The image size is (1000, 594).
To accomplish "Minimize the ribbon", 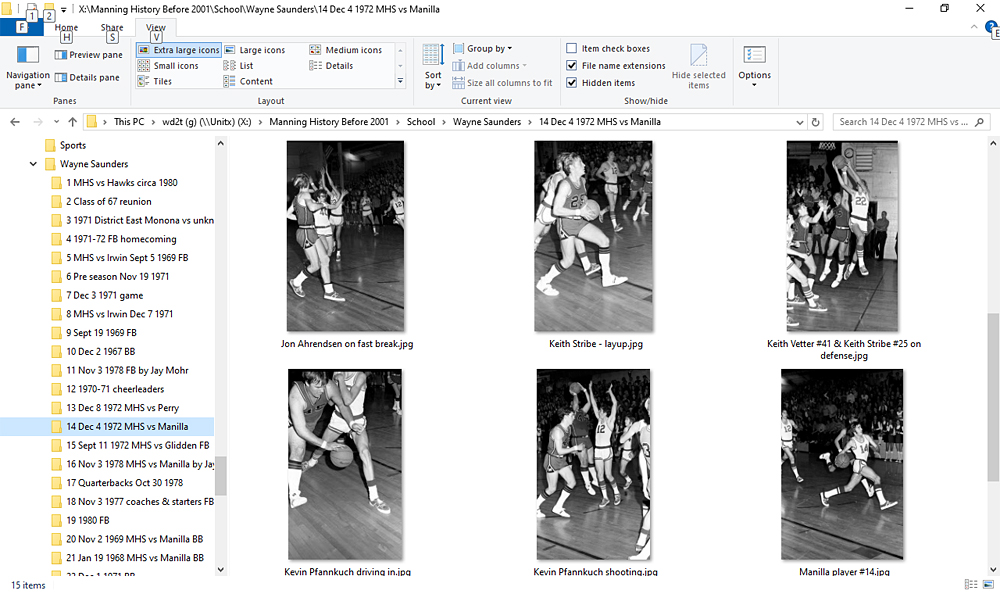I will click(x=974, y=27).
